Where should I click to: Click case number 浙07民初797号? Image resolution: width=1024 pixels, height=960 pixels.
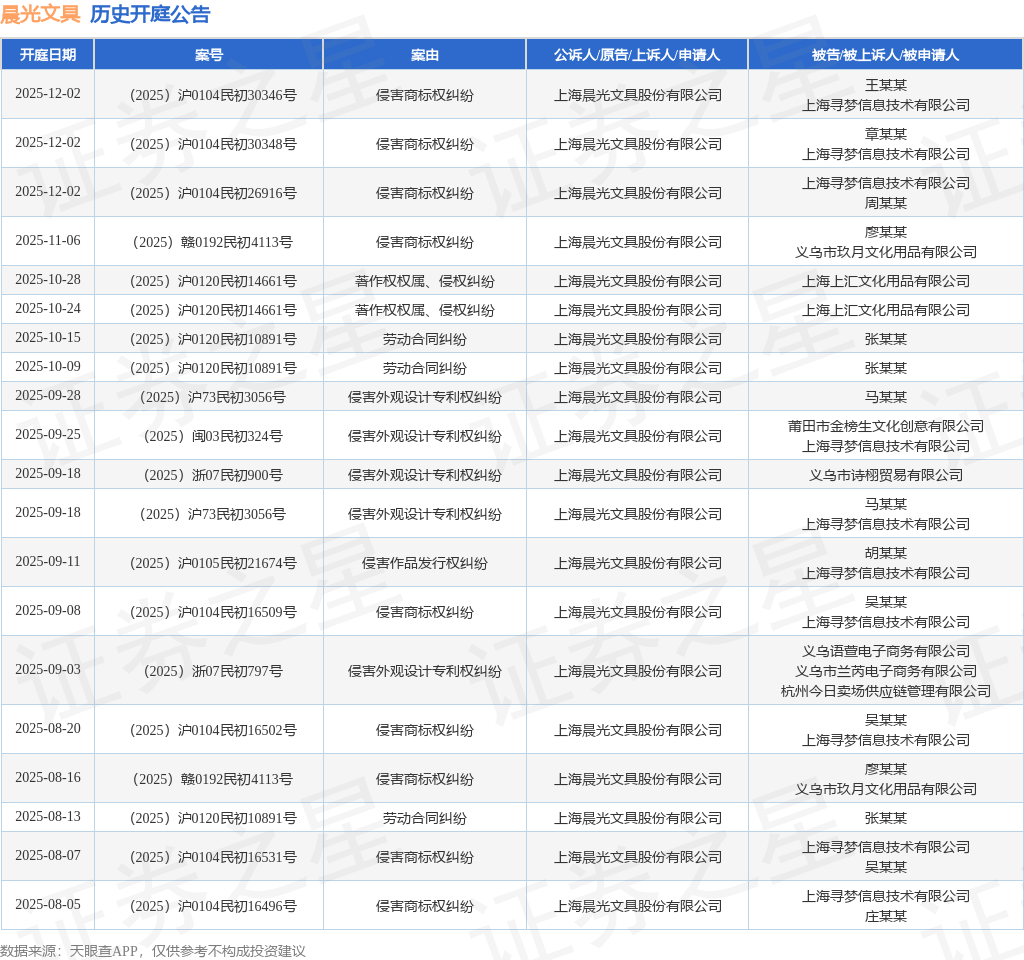(214, 671)
